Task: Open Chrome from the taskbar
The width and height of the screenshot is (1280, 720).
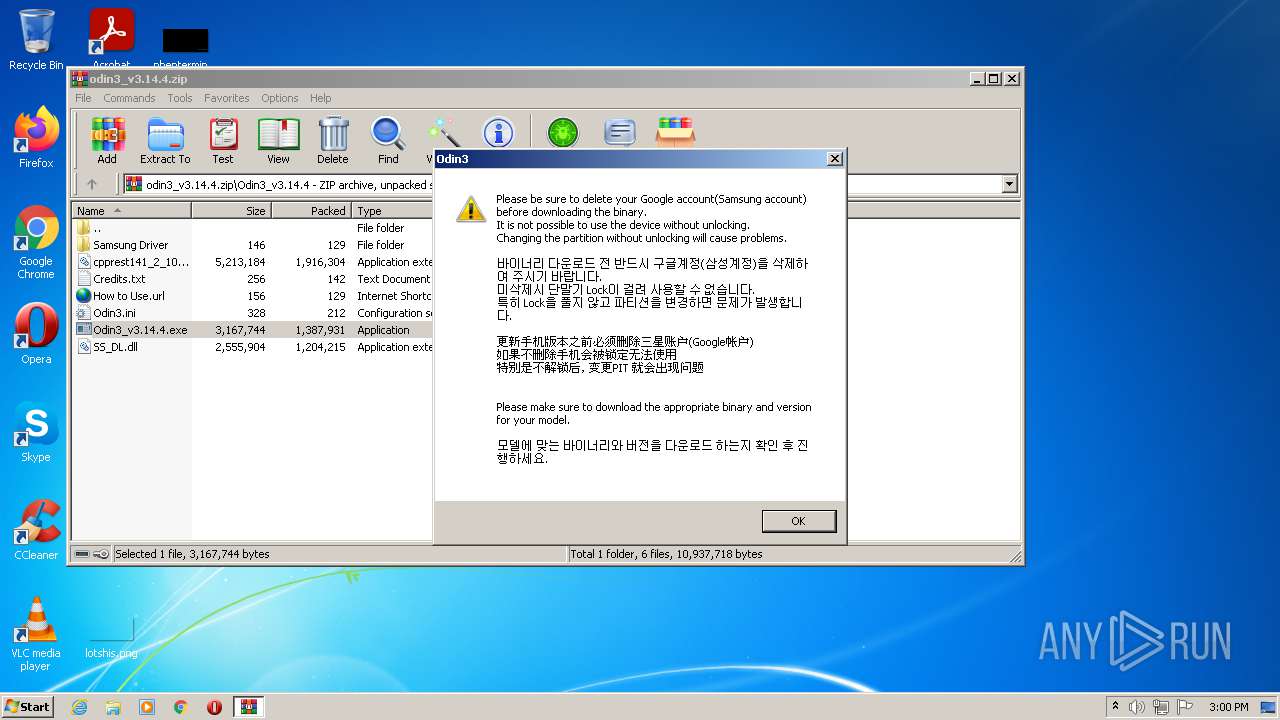Action: [181, 707]
